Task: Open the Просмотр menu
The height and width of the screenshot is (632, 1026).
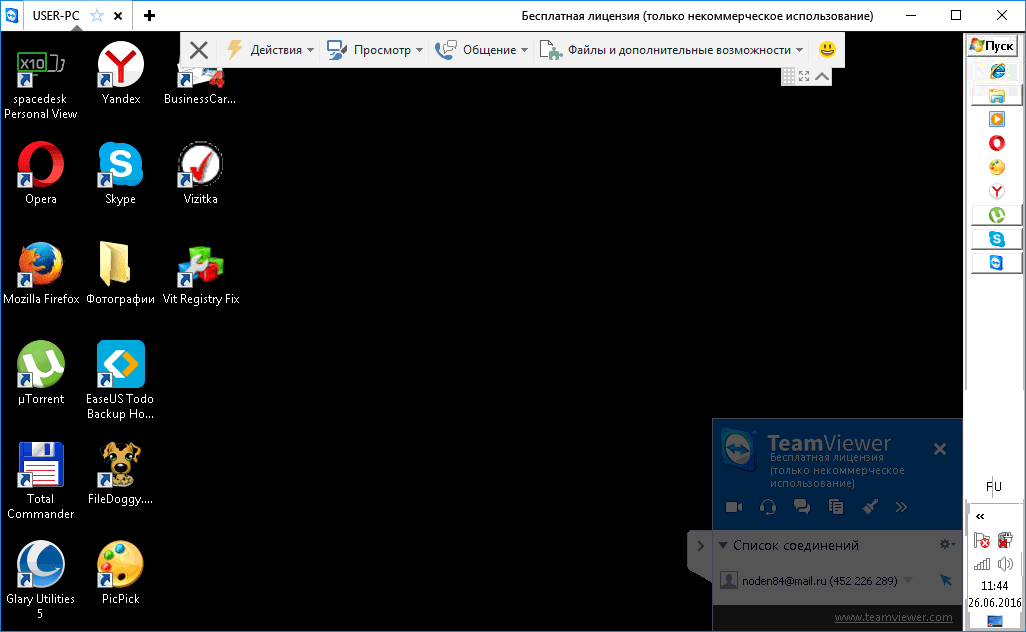Action: click(375, 50)
